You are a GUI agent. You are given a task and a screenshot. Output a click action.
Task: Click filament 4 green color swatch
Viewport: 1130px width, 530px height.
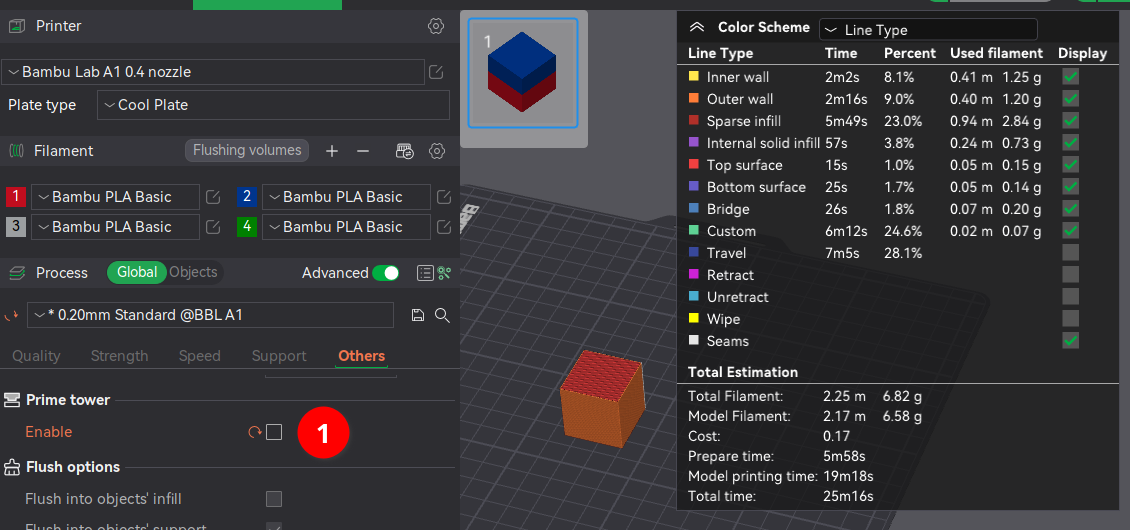(247, 227)
